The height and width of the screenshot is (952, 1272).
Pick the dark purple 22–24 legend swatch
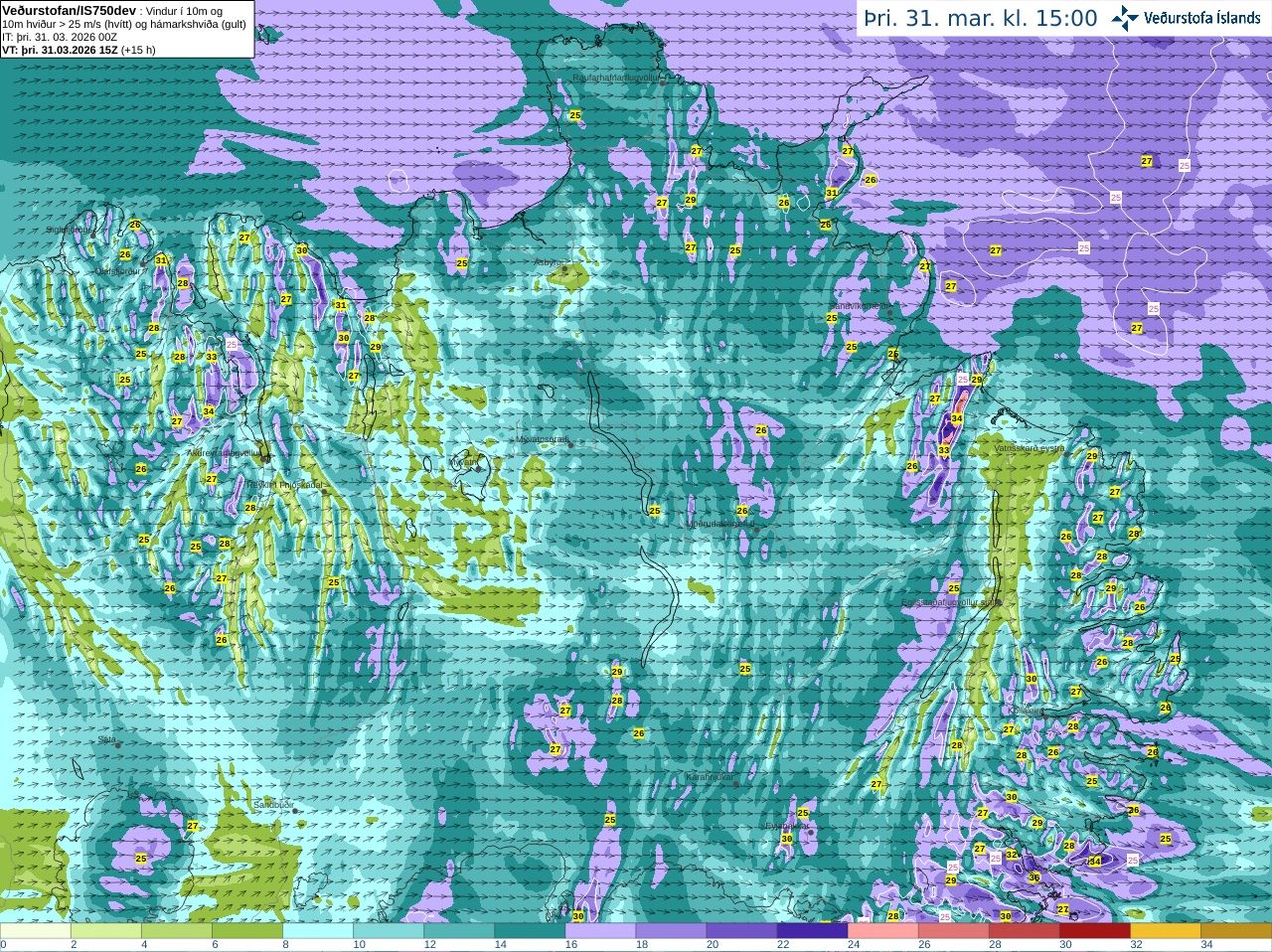[812, 931]
